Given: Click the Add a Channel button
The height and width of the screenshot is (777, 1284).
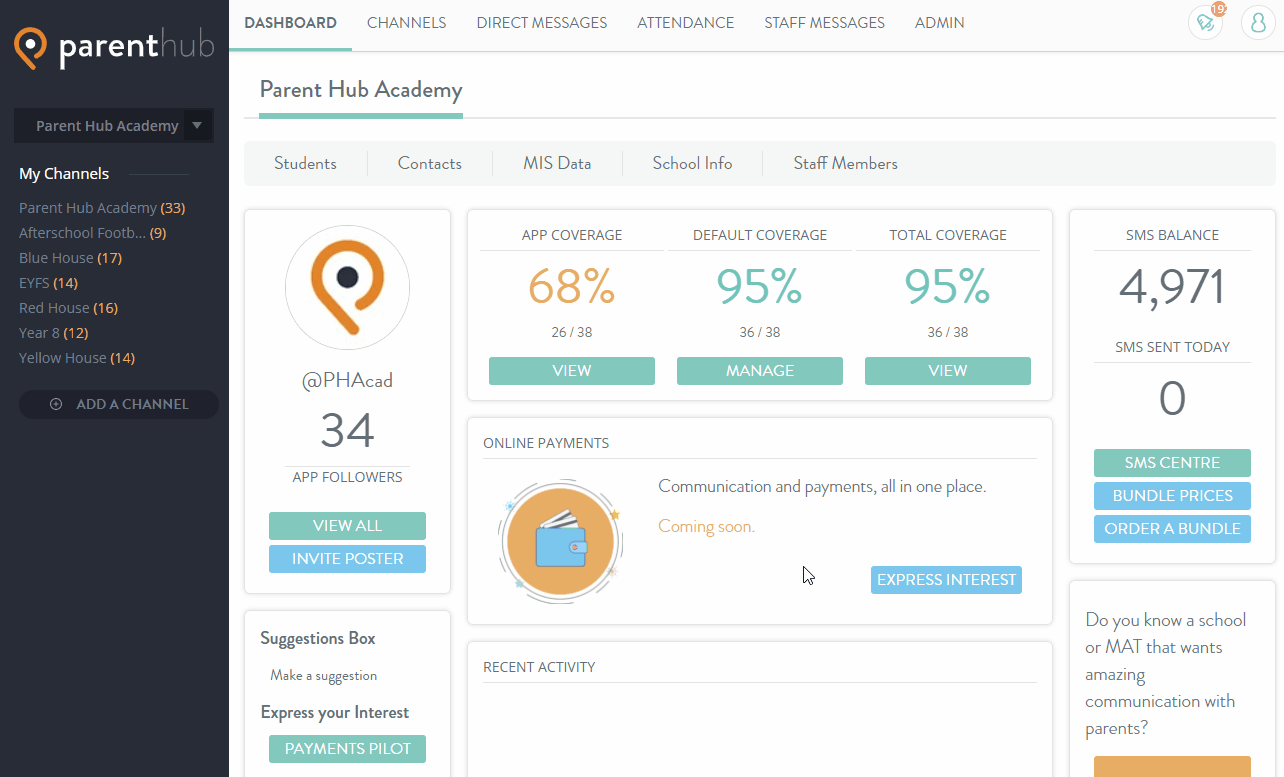Looking at the screenshot, I should pos(119,404).
